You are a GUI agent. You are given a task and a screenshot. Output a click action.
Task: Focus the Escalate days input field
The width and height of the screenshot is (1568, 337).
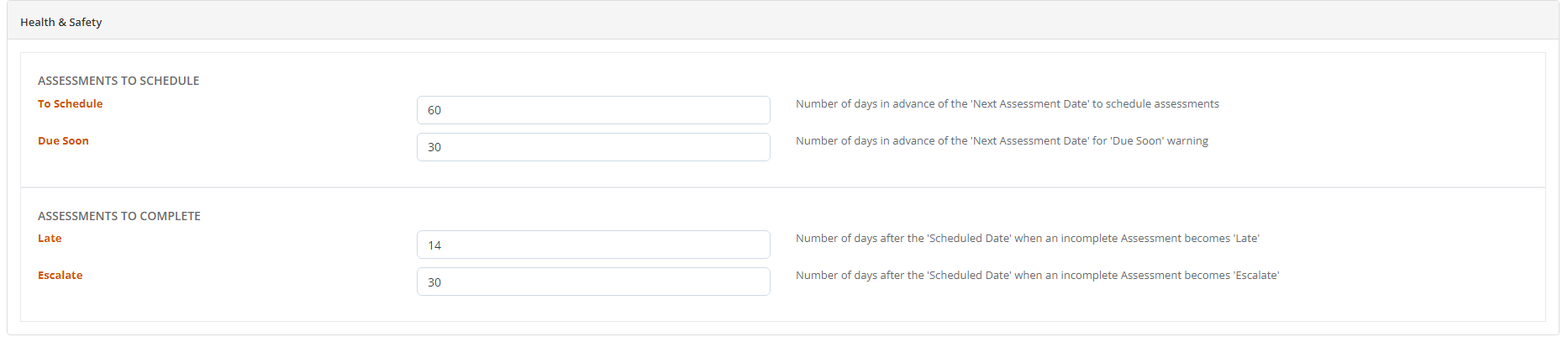tap(593, 282)
